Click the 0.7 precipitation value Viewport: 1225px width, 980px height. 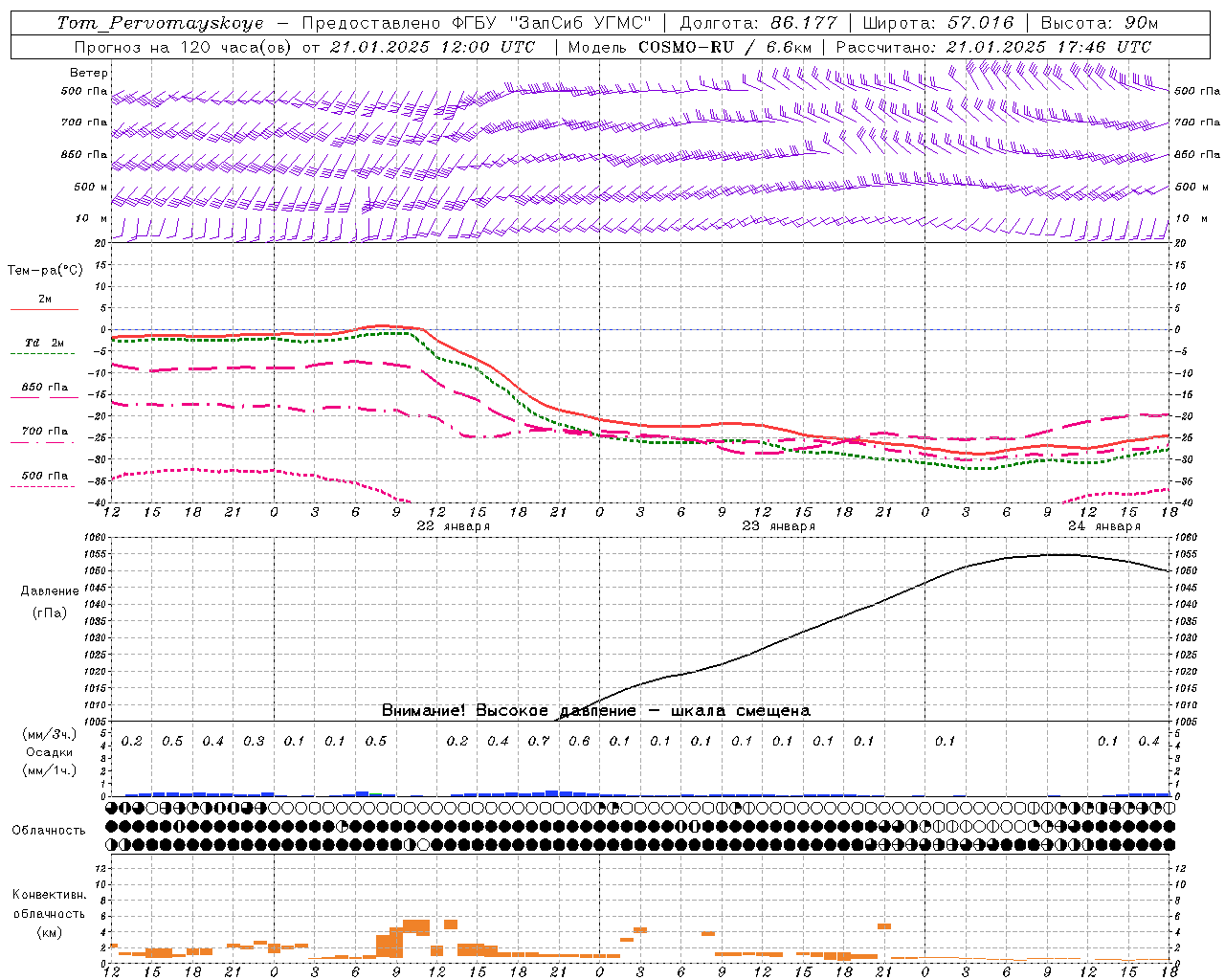coord(539,742)
